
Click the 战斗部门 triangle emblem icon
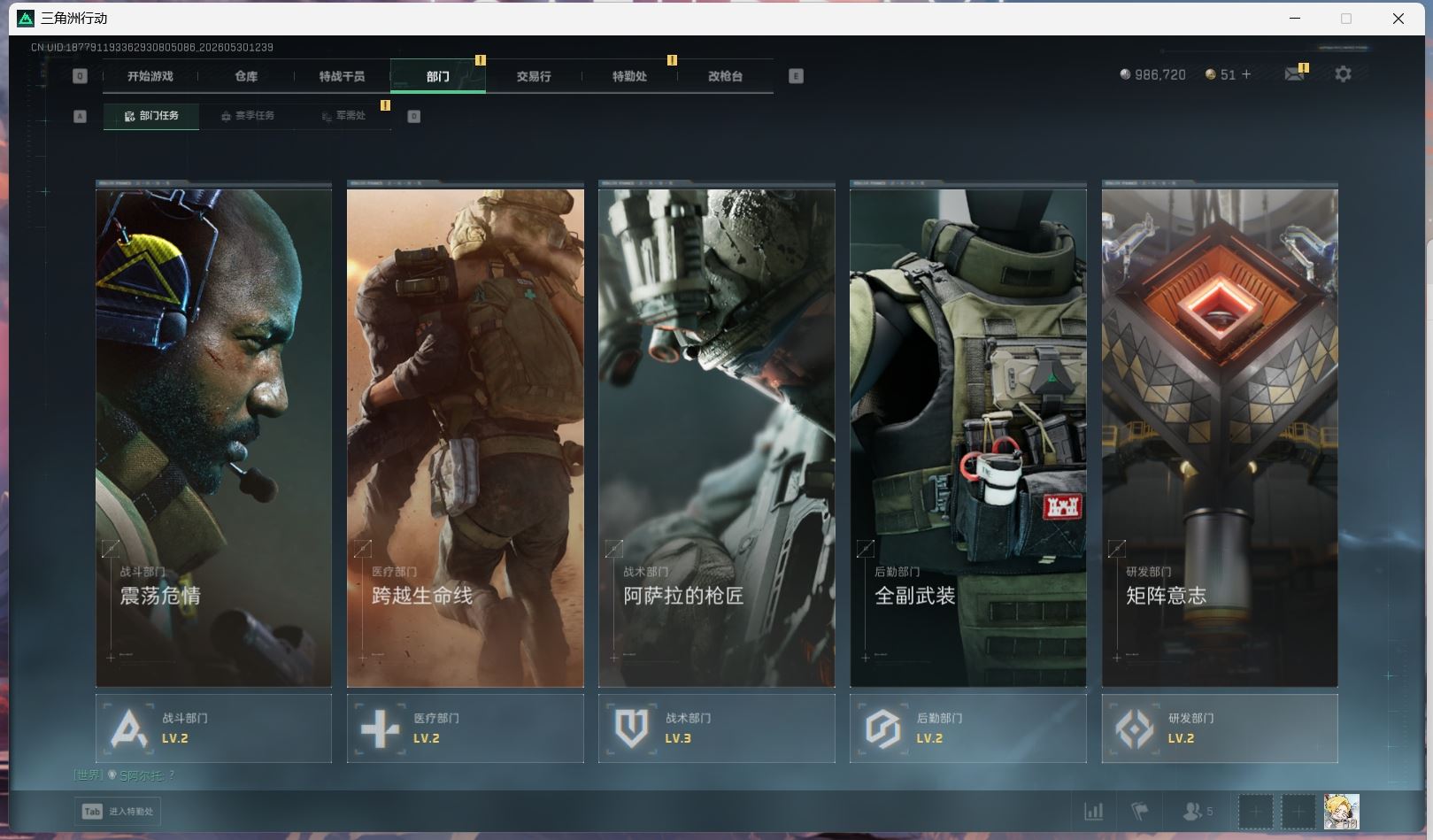pyautogui.click(x=129, y=728)
